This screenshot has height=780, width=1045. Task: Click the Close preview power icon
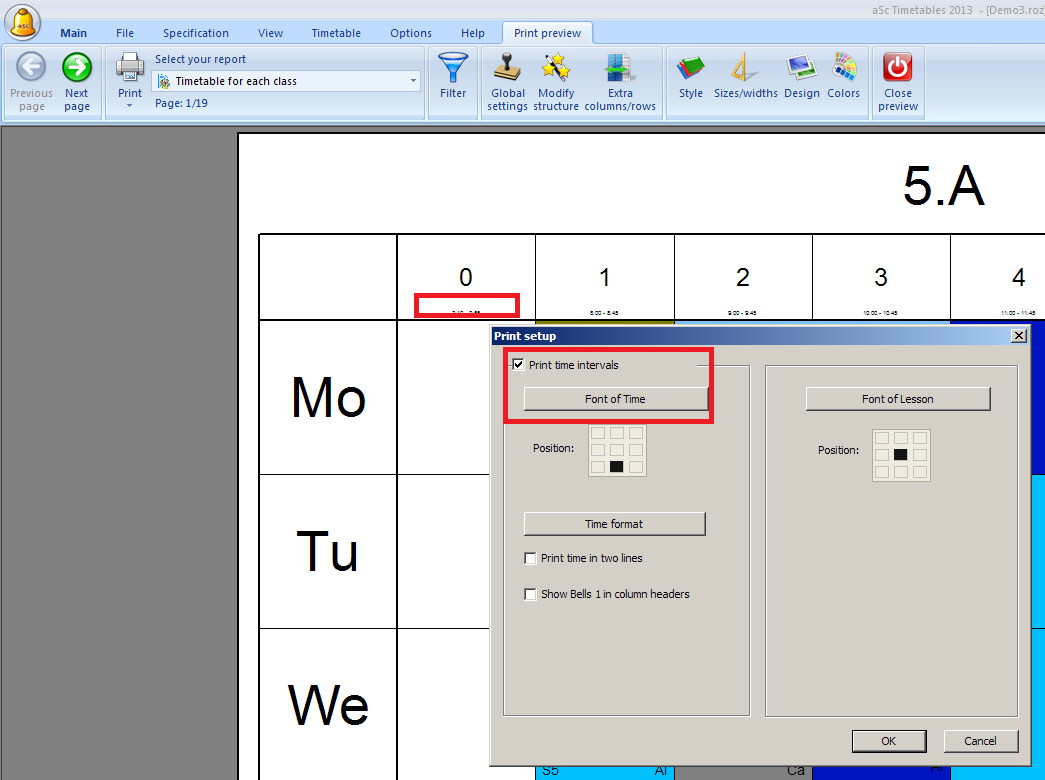(x=898, y=69)
